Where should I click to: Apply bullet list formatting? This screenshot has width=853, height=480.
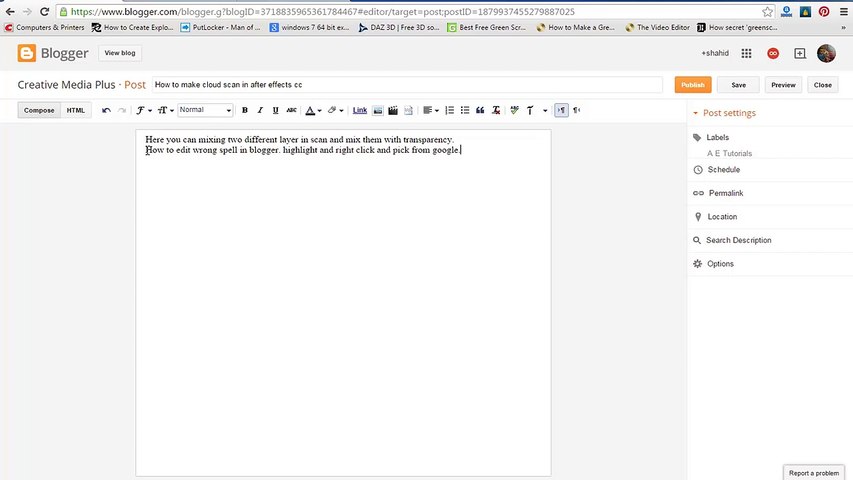pyautogui.click(x=465, y=110)
